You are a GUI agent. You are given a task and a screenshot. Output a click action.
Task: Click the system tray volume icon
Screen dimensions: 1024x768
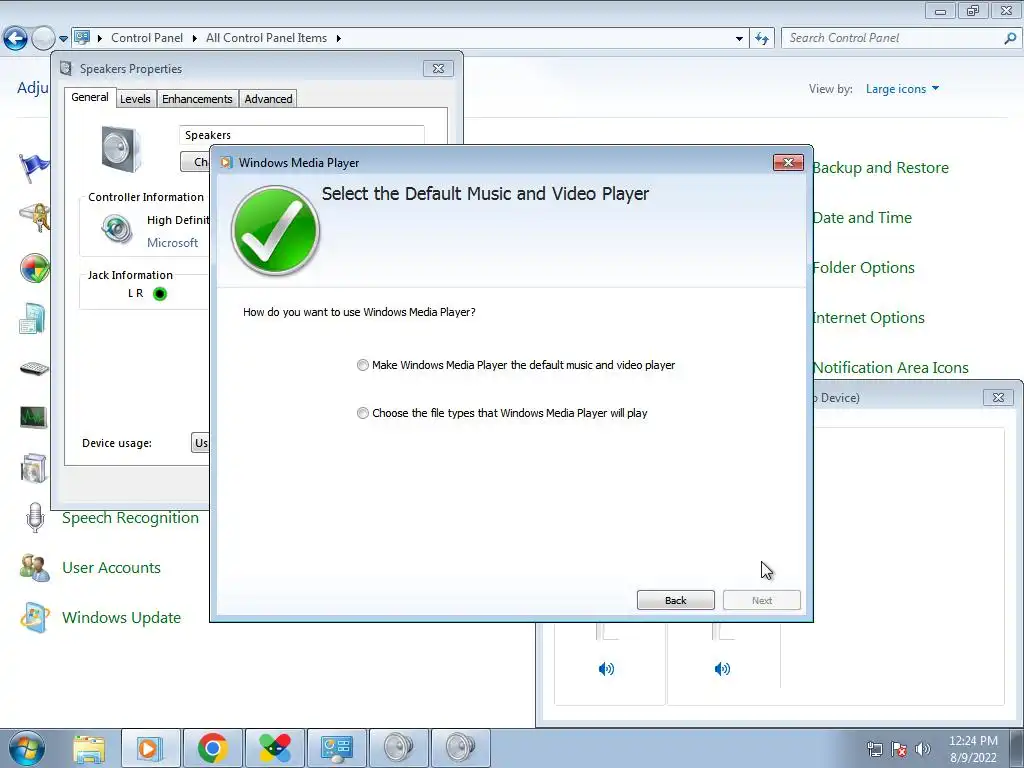coord(923,749)
